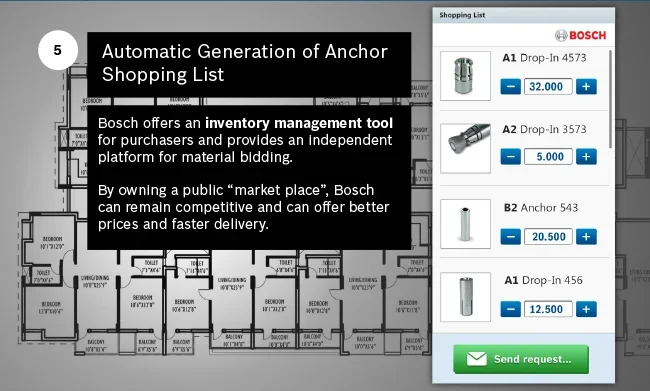The height and width of the screenshot is (391, 650).
Task: Open A1 Drop-In 456 product thumbnail
Action: 465,297
